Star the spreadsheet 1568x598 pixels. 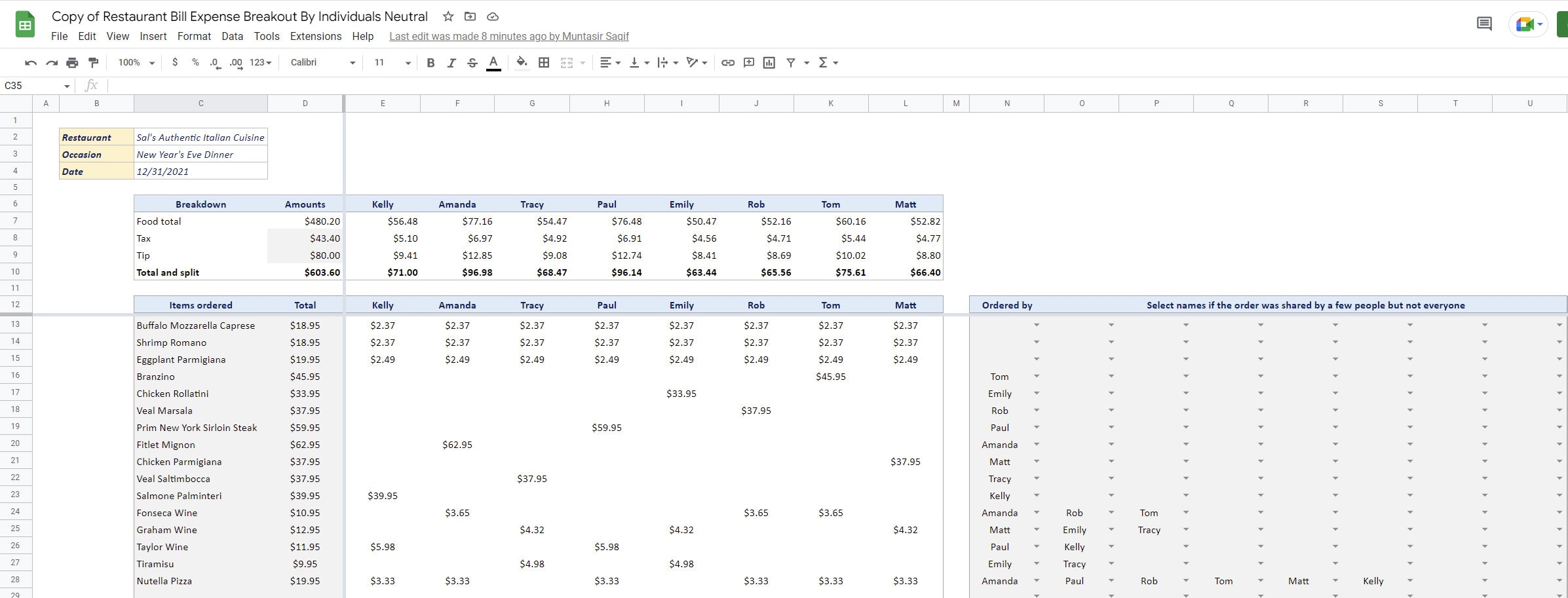448,16
